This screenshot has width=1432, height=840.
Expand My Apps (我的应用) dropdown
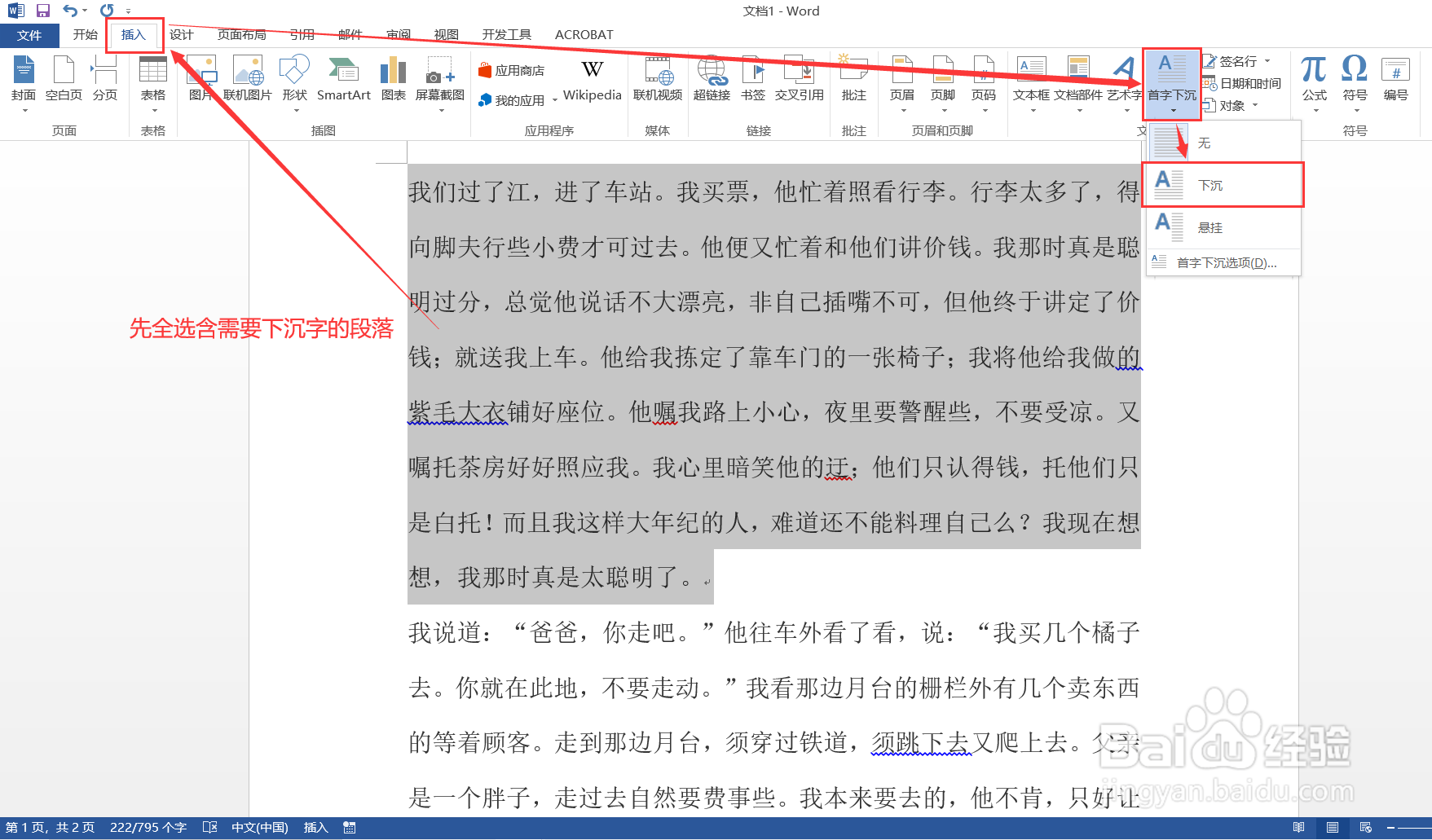(x=555, y=100)
